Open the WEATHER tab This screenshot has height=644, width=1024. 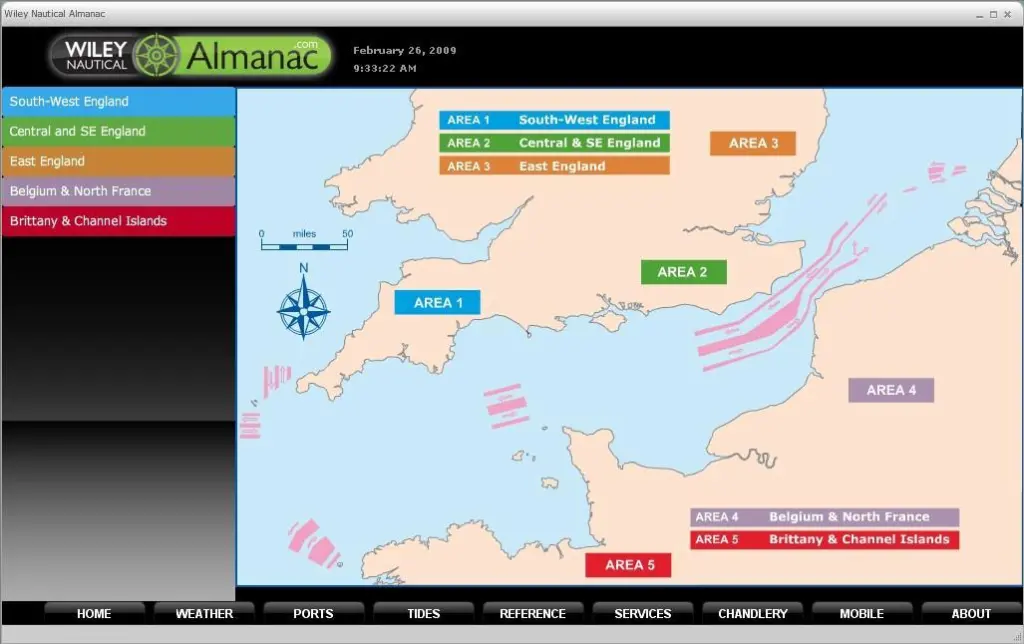204,613
